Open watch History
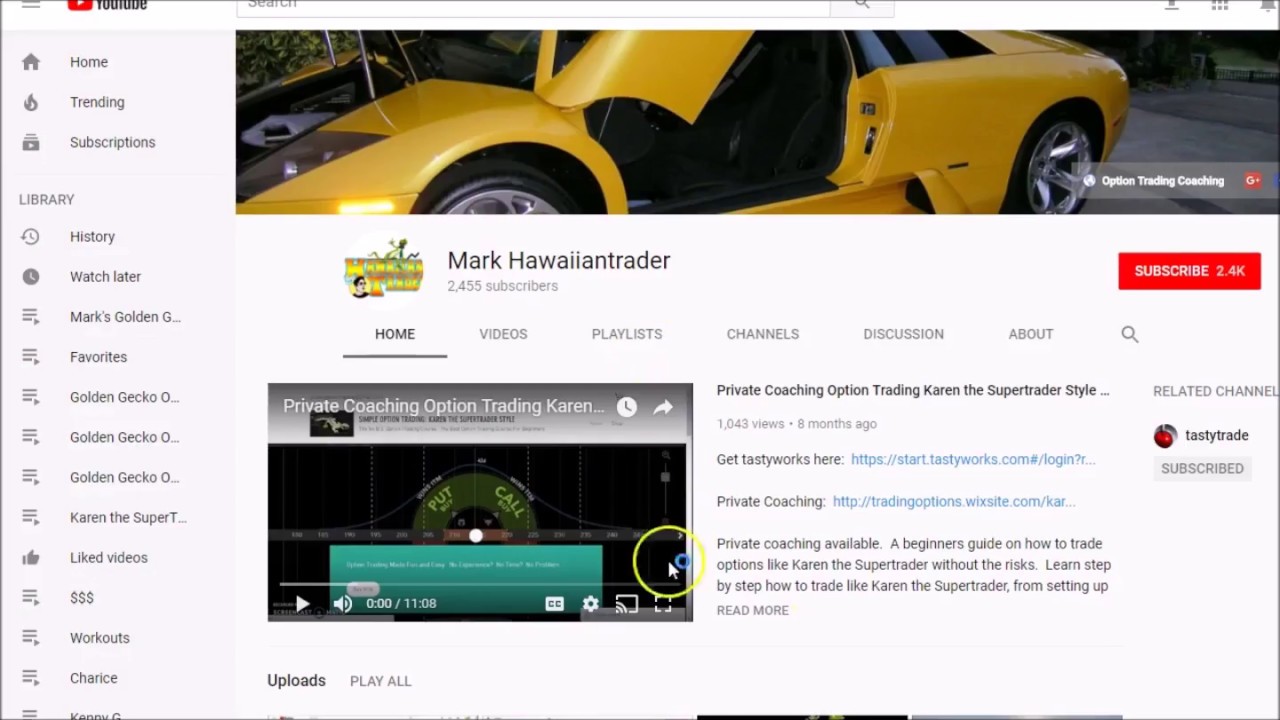Viewport: 1280px width, 720px height. [92, 237]
